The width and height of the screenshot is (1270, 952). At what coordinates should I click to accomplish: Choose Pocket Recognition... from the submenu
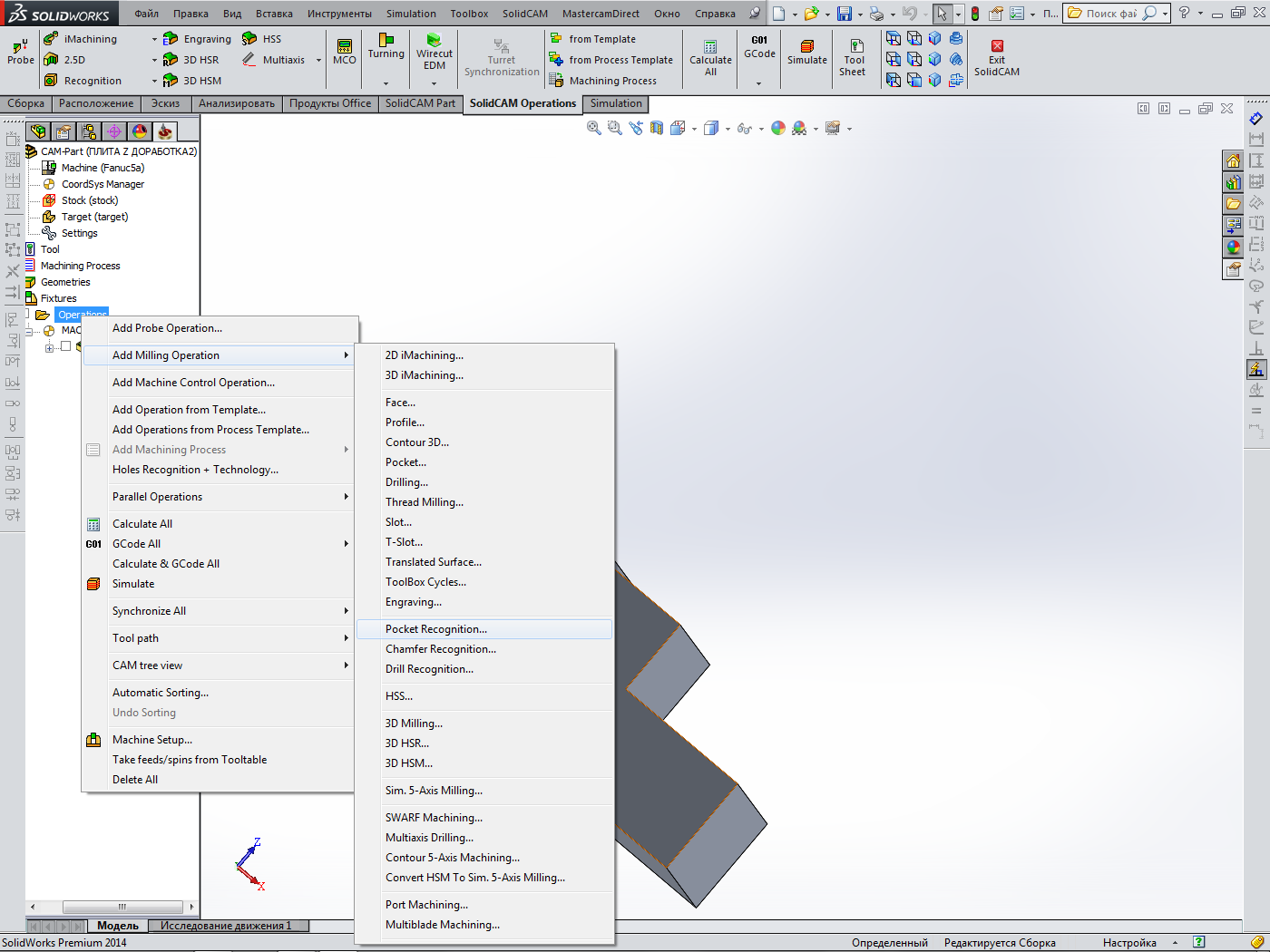pyautogui.click(x=484, y=629)
